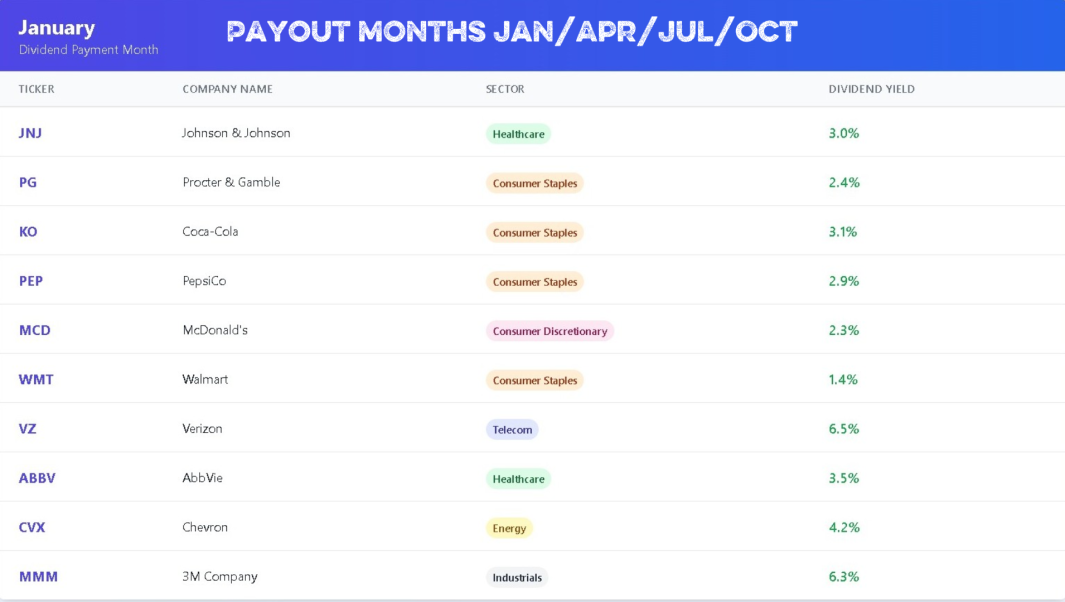
Task: Click the 4.2% dividend yield value
Action: pos(844,527)
